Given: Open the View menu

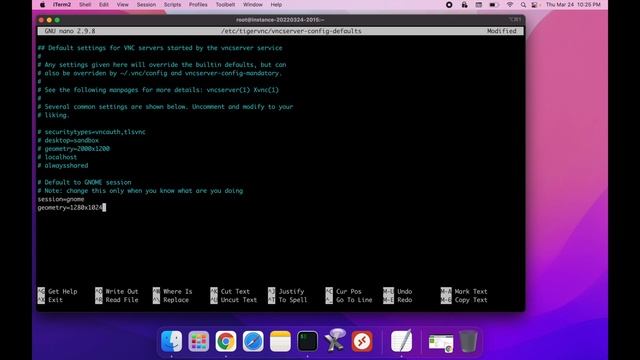Looking at the screenshot, I should tap(122, 5).
